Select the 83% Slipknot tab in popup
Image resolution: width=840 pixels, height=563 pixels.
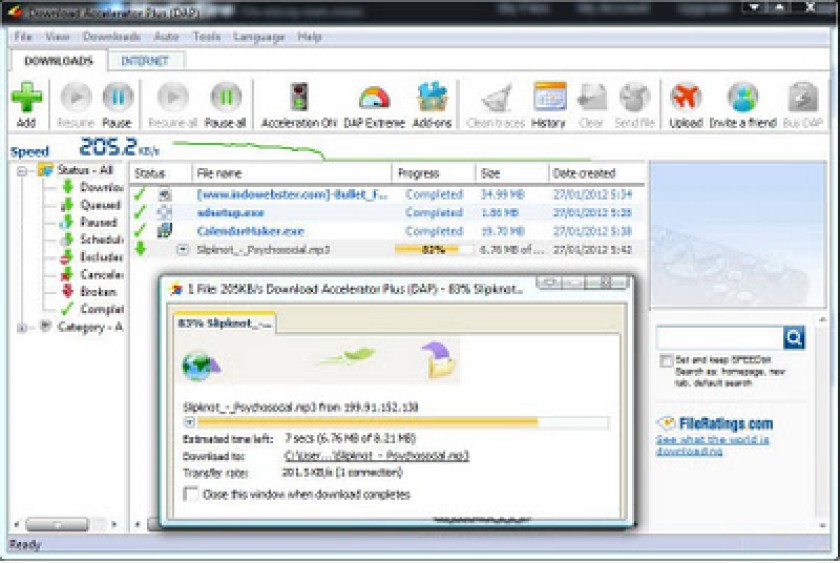[x=224, y=324]
